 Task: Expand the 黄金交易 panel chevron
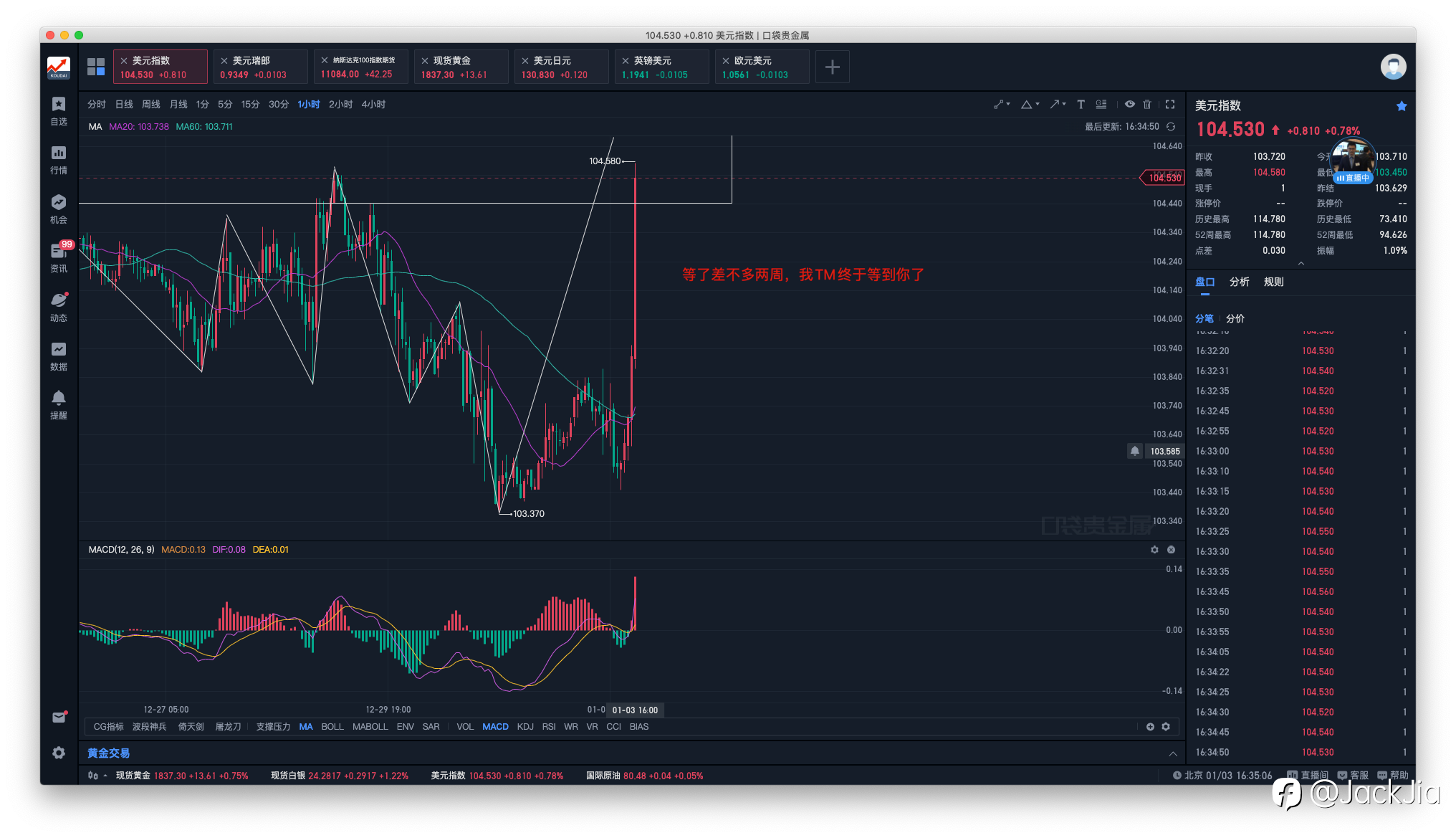[1173, 753]
